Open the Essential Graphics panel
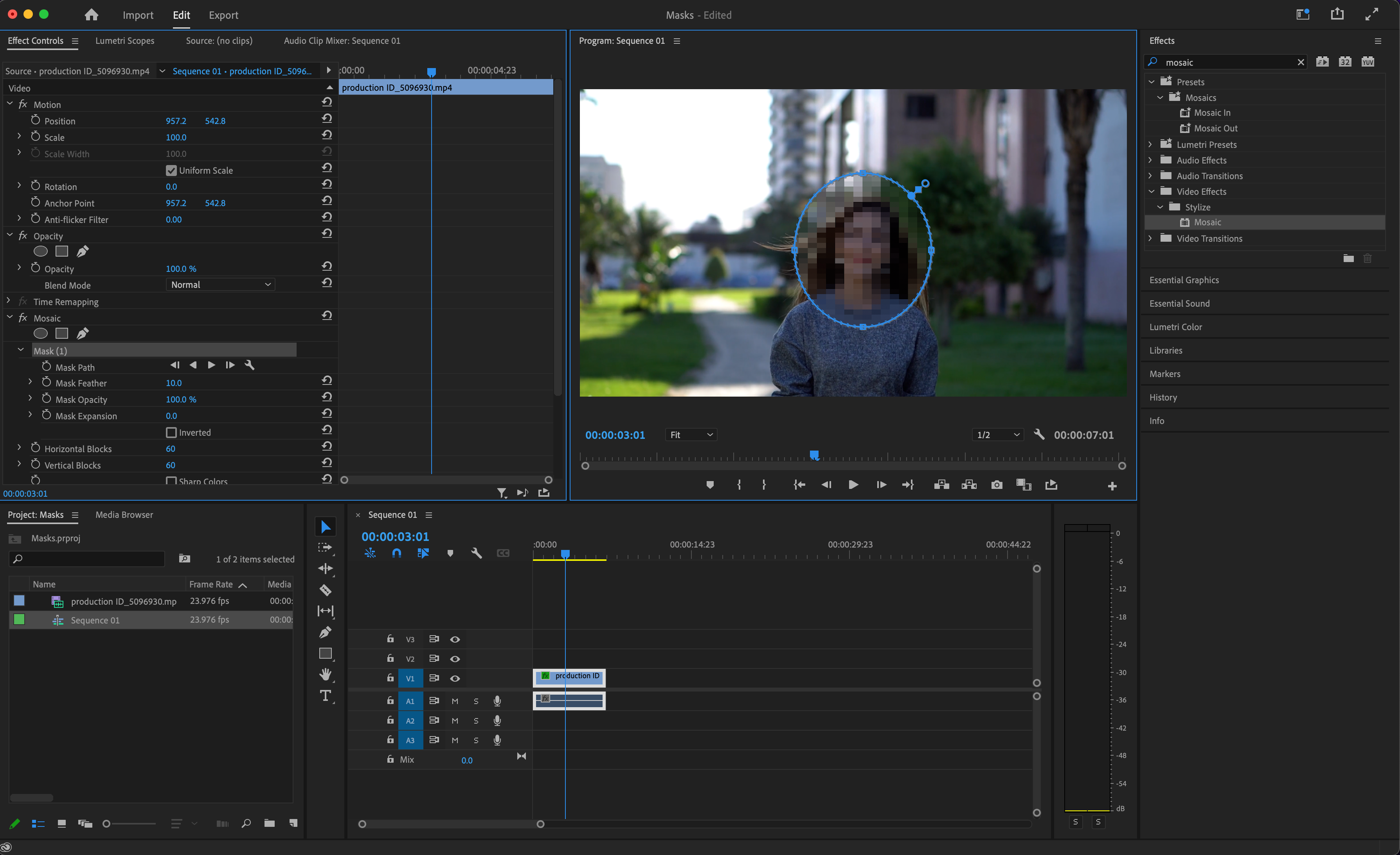The height and width of the screenshot is (855, 1400). click(1184, 280)
